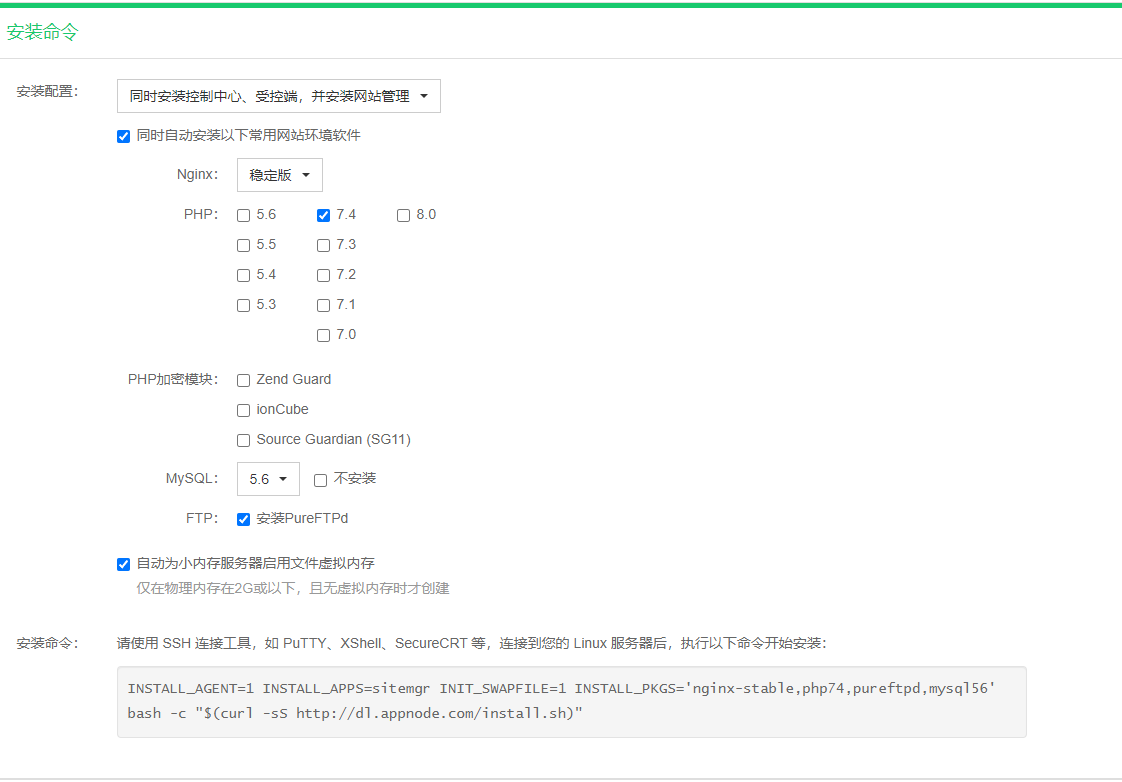The width and height of the screenshot is (1122, 782).
Task: Click the 安装命令 section heading
Action: 42,32
